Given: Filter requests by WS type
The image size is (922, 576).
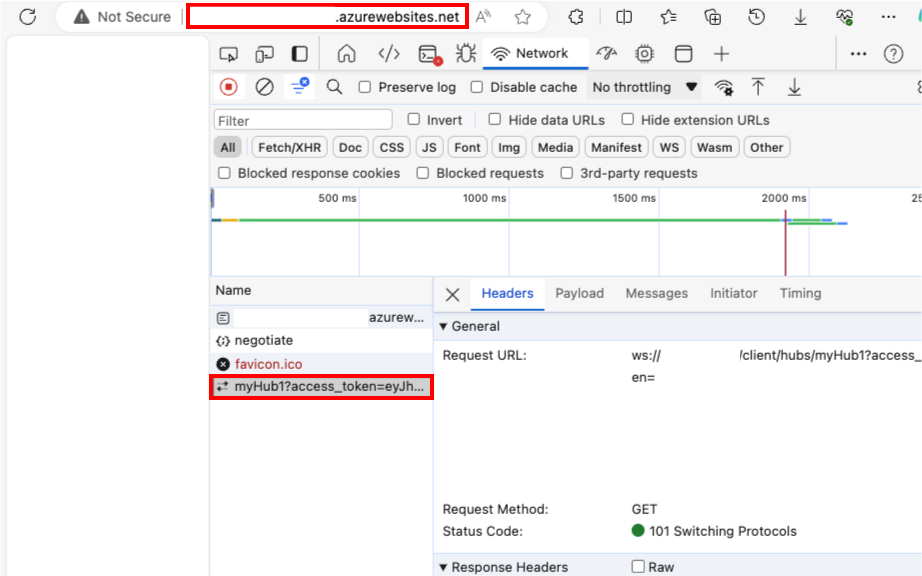Looking at the screenshot, I should (x=670, y=147).
